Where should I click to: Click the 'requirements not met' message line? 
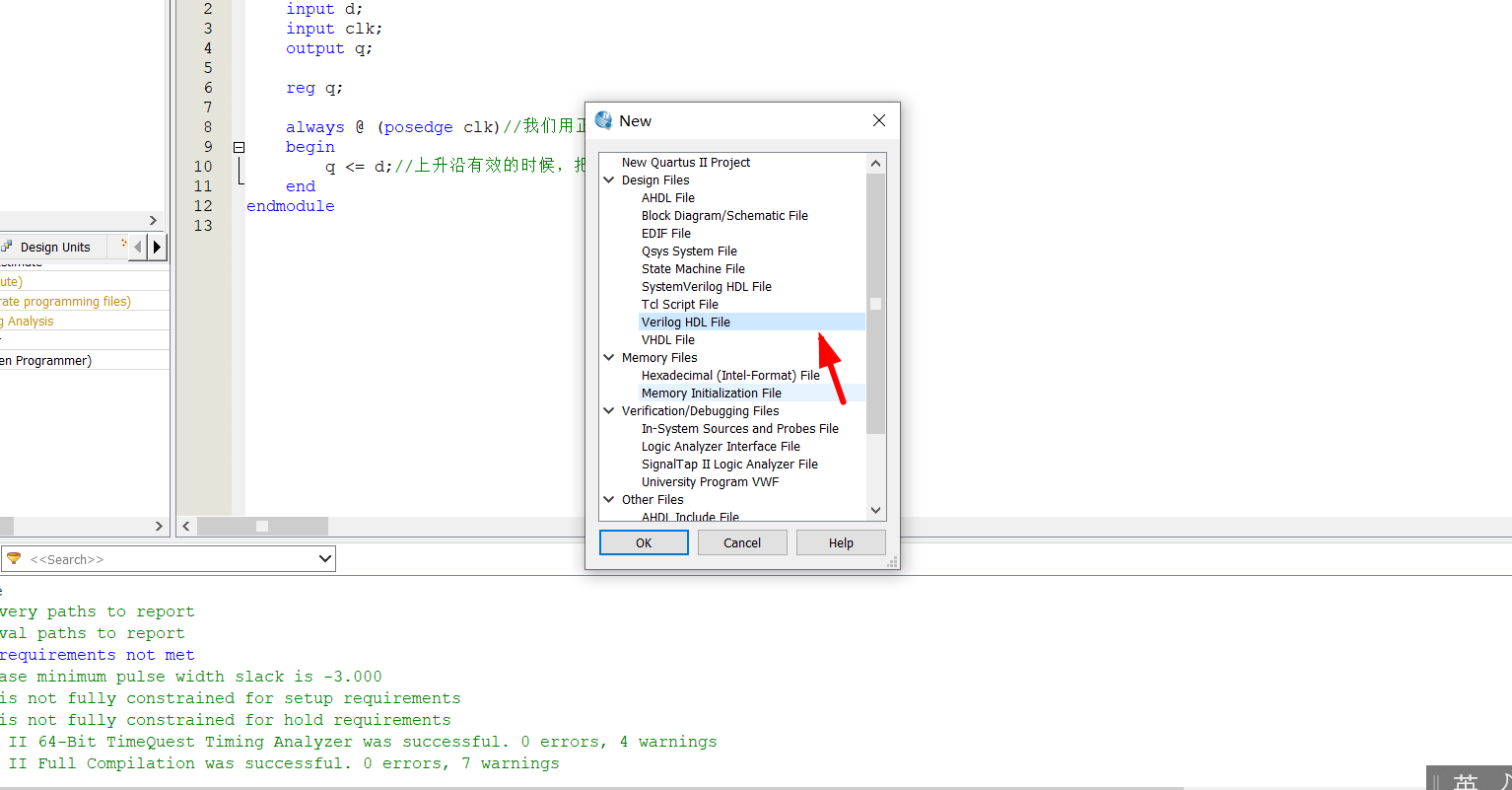point(98,655)
